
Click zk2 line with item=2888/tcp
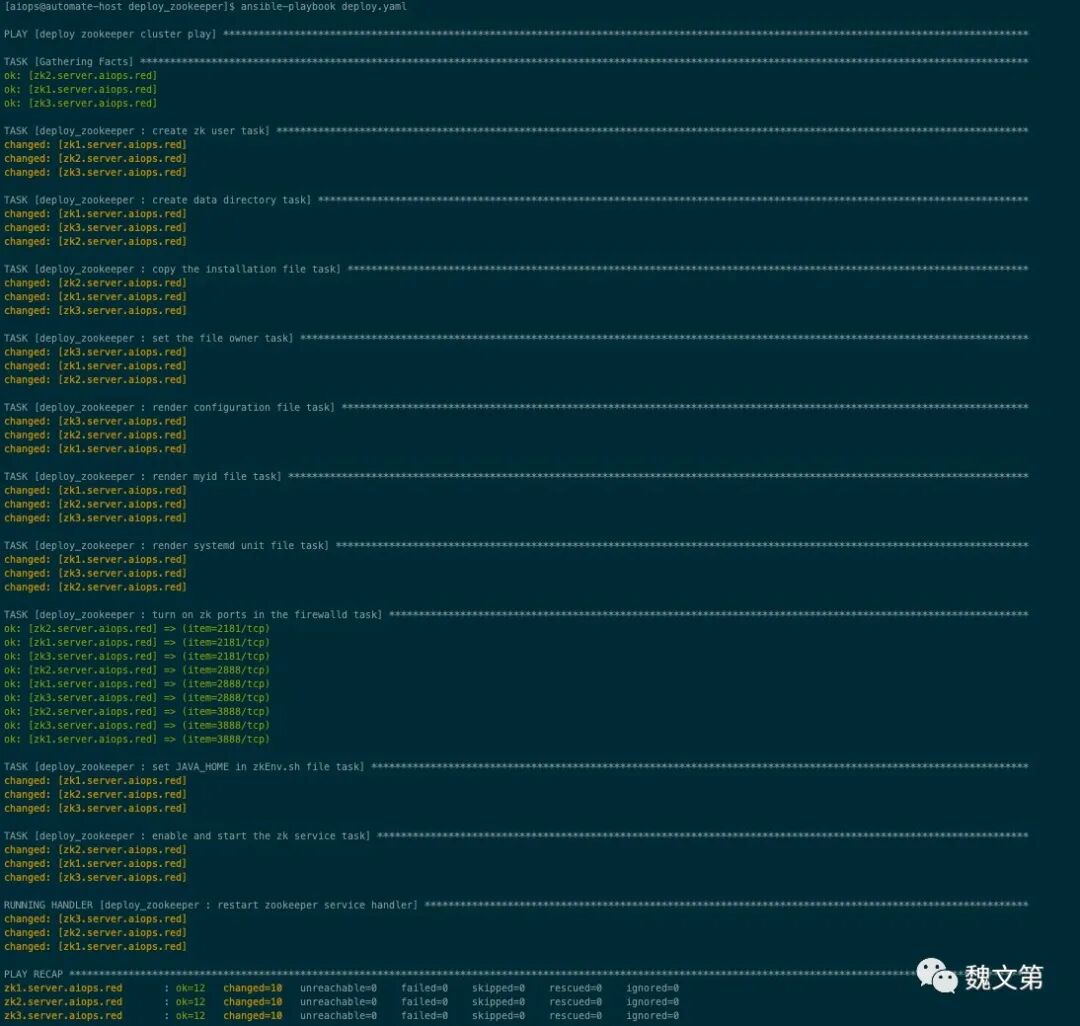pyautogui.click(x=137, y=669)
